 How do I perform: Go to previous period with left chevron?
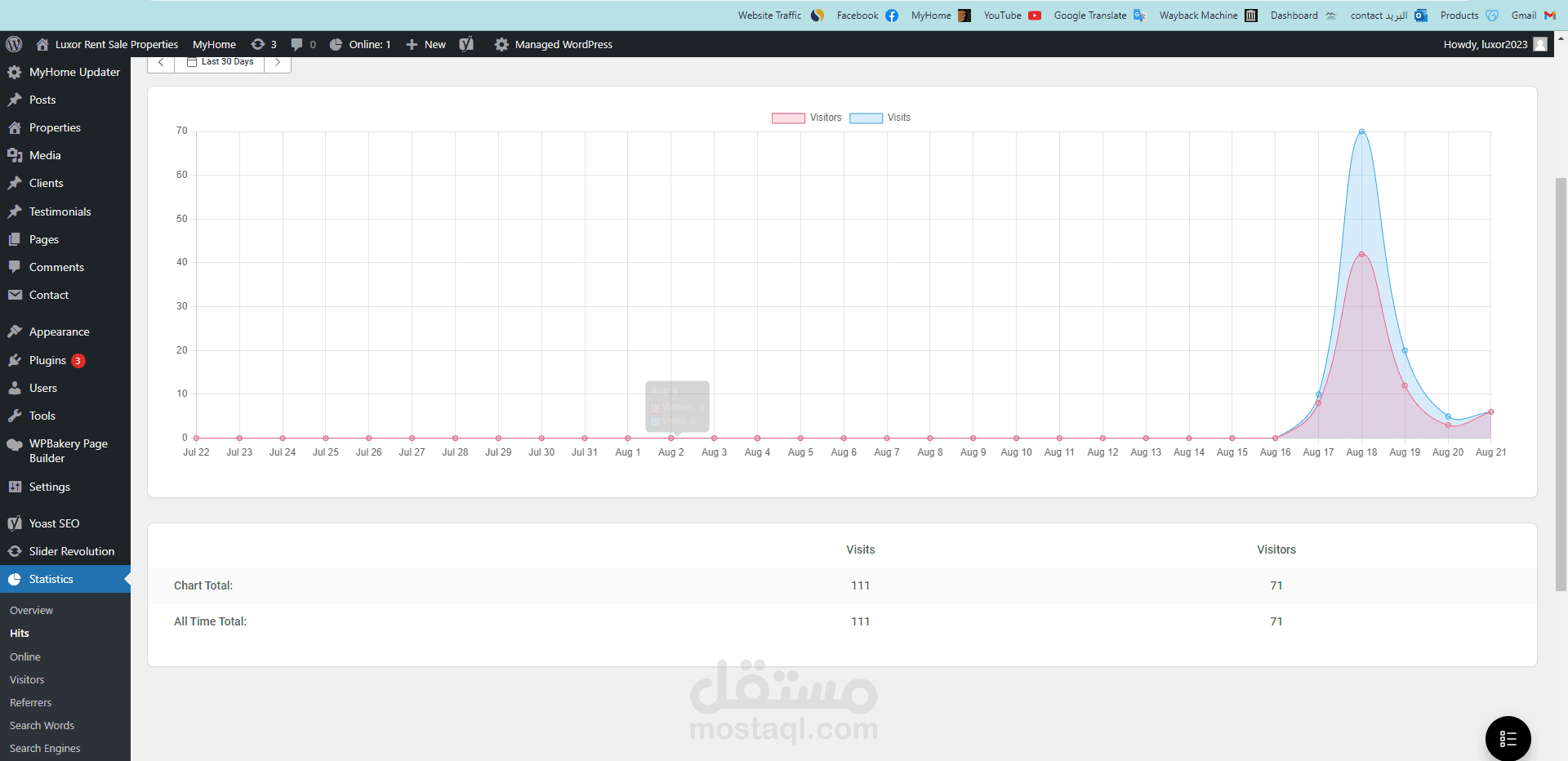click(161, 63)
